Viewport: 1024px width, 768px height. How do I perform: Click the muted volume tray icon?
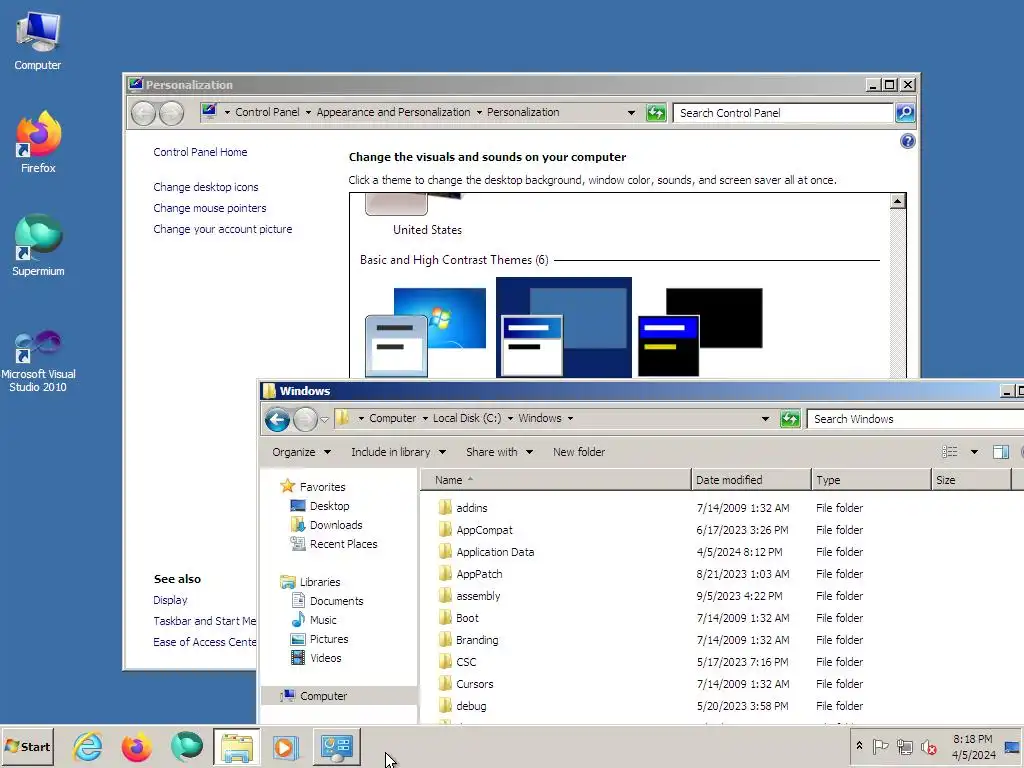tap(928, 746)
